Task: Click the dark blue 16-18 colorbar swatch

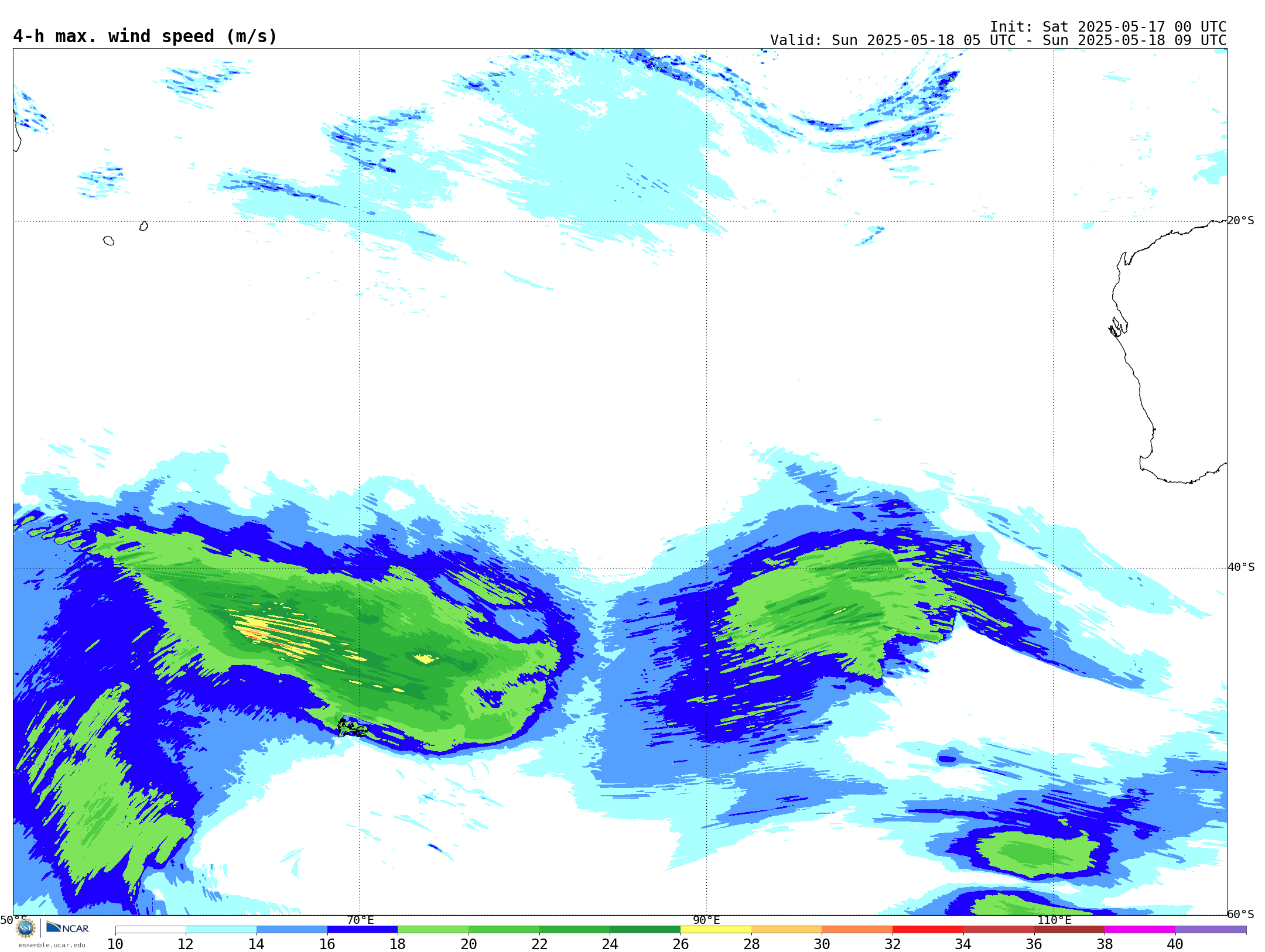Action: [363, 930]
